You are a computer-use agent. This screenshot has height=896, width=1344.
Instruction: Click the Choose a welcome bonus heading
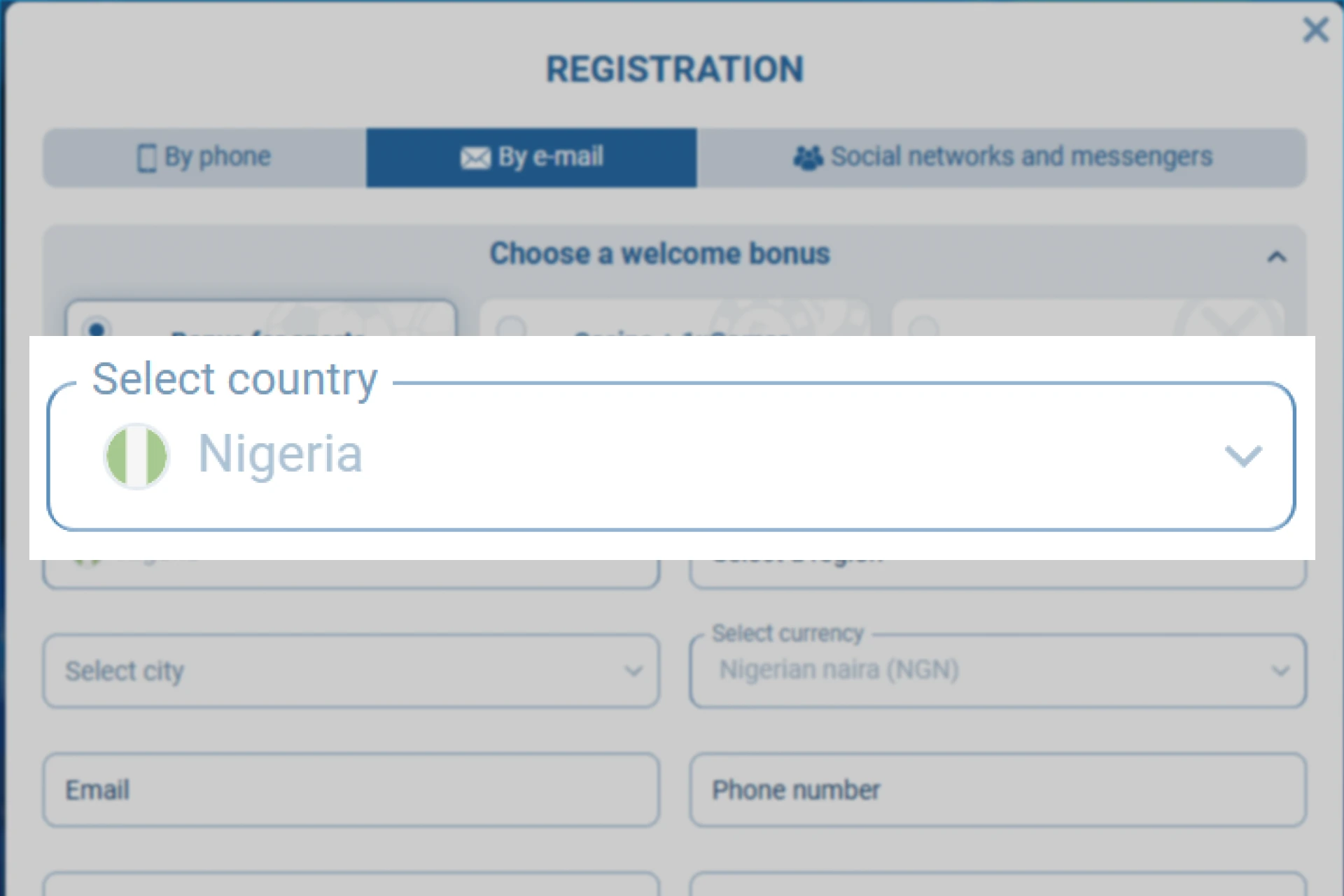659,253
